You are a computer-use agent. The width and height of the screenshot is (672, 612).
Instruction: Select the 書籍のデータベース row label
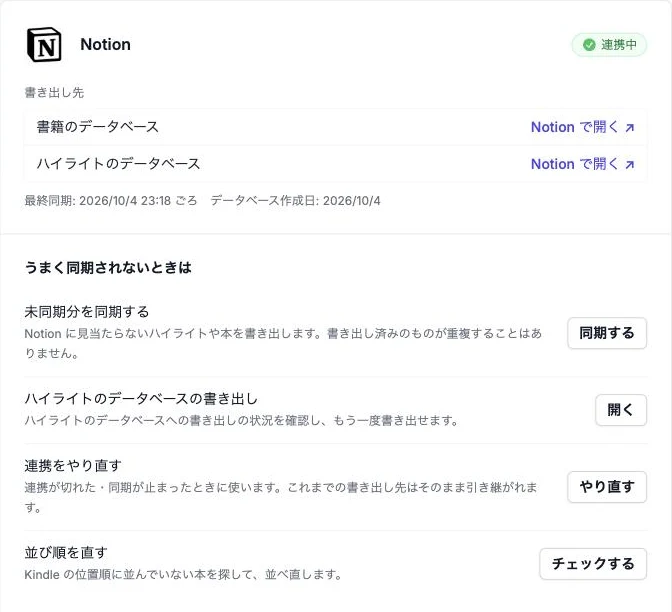(x=98, y=127)
